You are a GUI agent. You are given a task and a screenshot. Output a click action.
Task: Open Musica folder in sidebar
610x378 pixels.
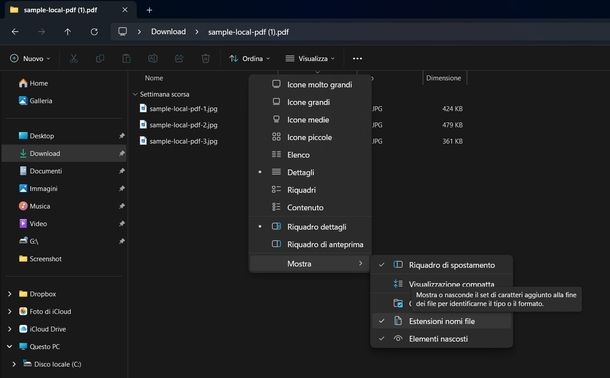click(x=64, y=206)
